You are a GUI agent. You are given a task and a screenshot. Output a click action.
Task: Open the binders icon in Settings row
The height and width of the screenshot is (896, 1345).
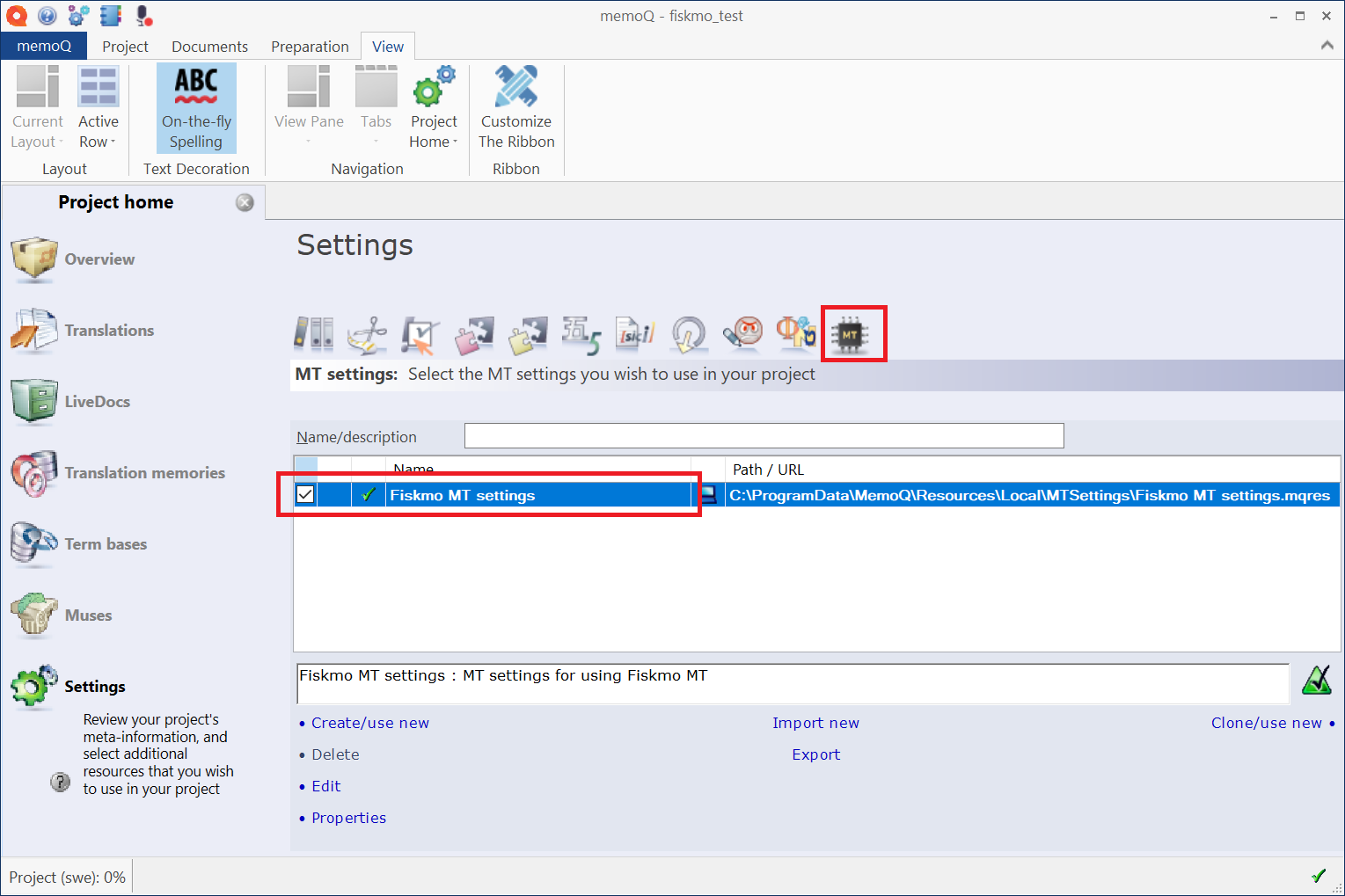313,335
